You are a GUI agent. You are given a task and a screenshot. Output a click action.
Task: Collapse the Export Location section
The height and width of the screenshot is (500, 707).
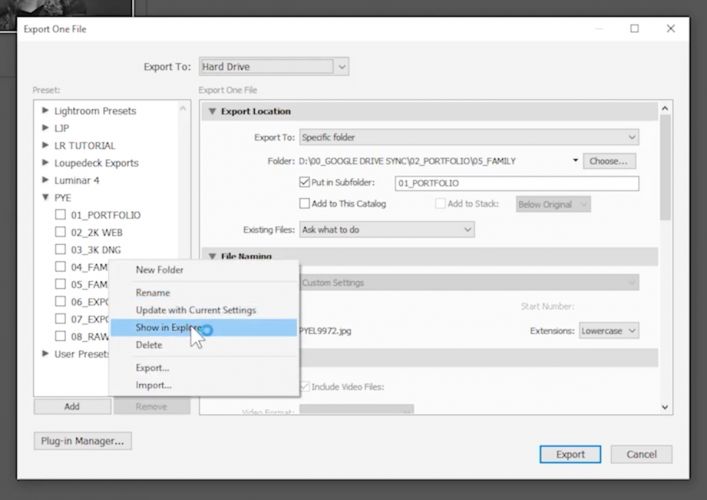pyautogui.click(x=212, y=111)
